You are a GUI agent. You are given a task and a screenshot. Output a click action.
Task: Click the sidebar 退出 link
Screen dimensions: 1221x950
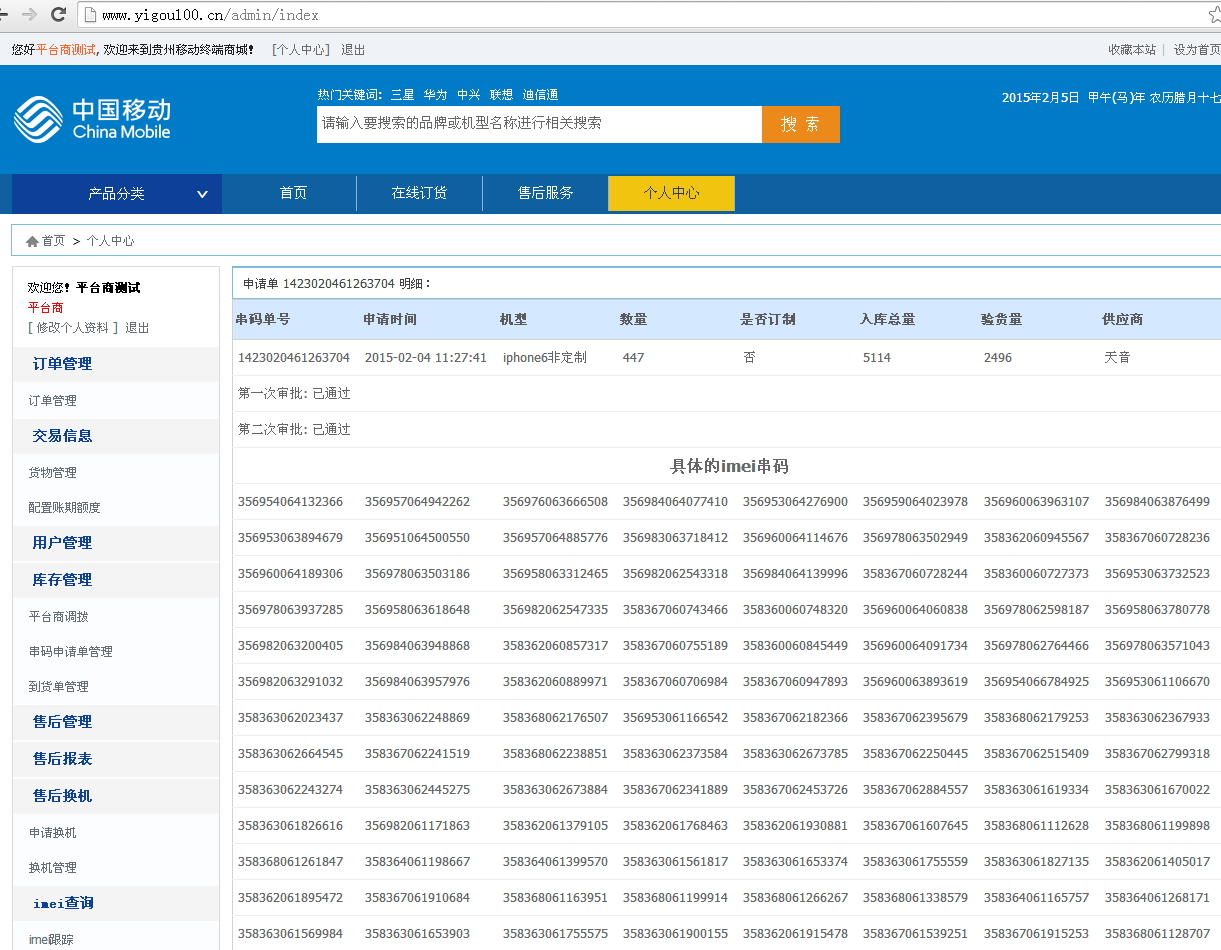click(x=137, y=328)
